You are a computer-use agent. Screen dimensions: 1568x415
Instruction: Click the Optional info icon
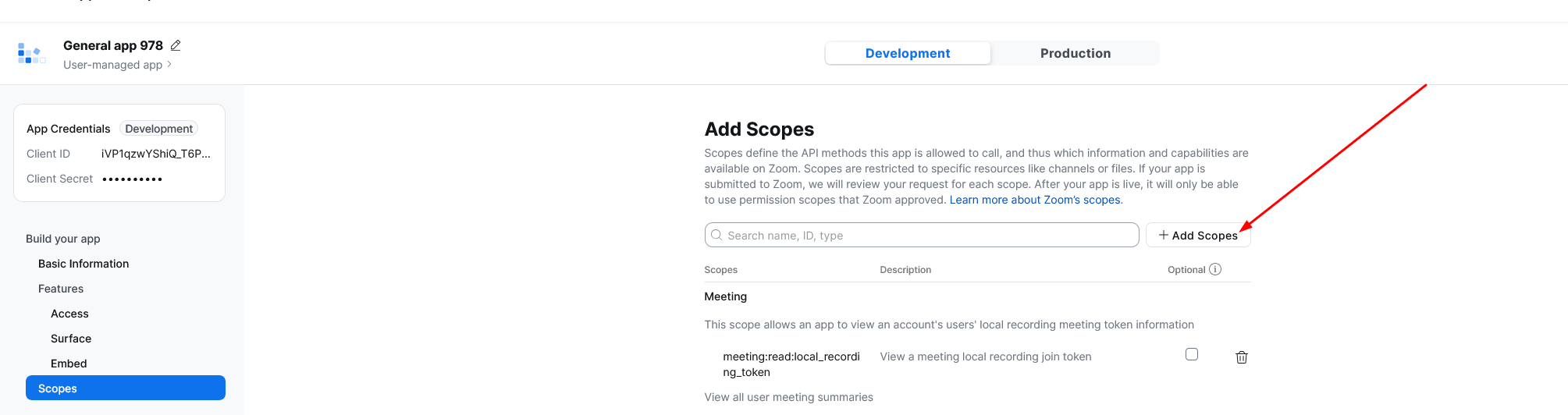(x=1215, y=269)
